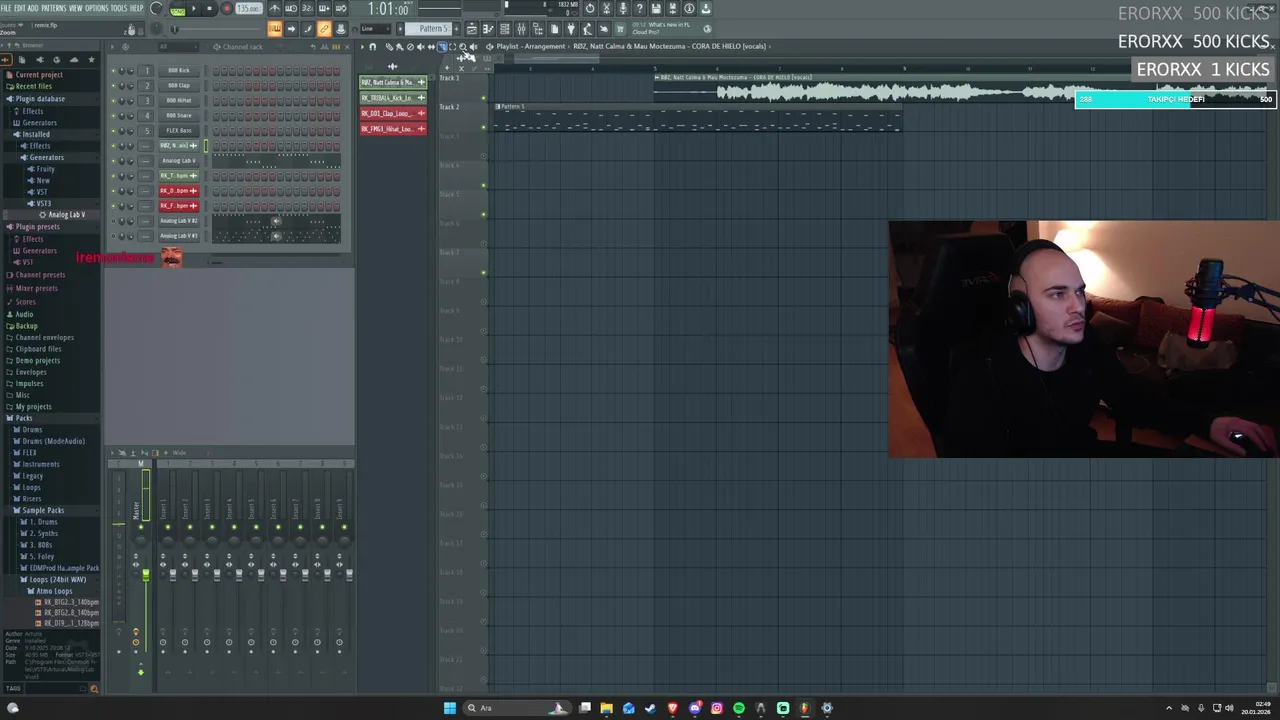1280x720 pixels.
Task: Click the orange link multilink controllers icon
Action: point(324,29)
